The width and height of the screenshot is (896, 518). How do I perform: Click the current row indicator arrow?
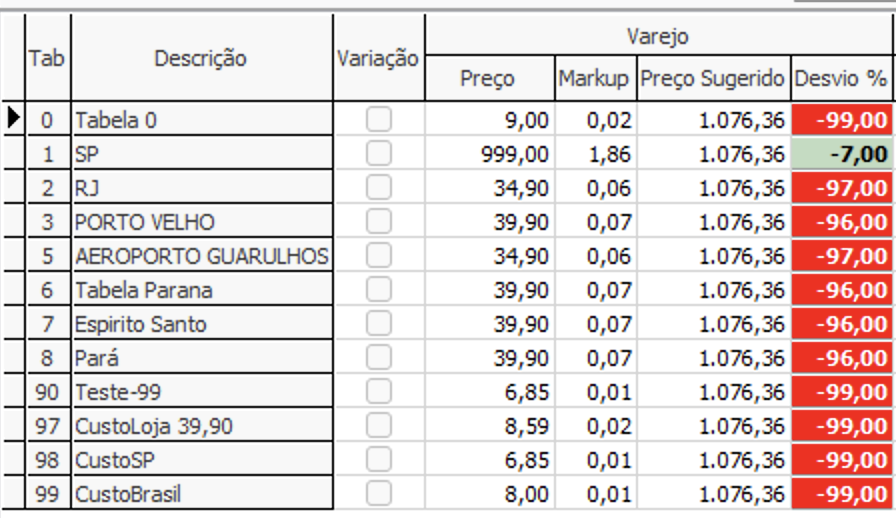pos(13,119)
